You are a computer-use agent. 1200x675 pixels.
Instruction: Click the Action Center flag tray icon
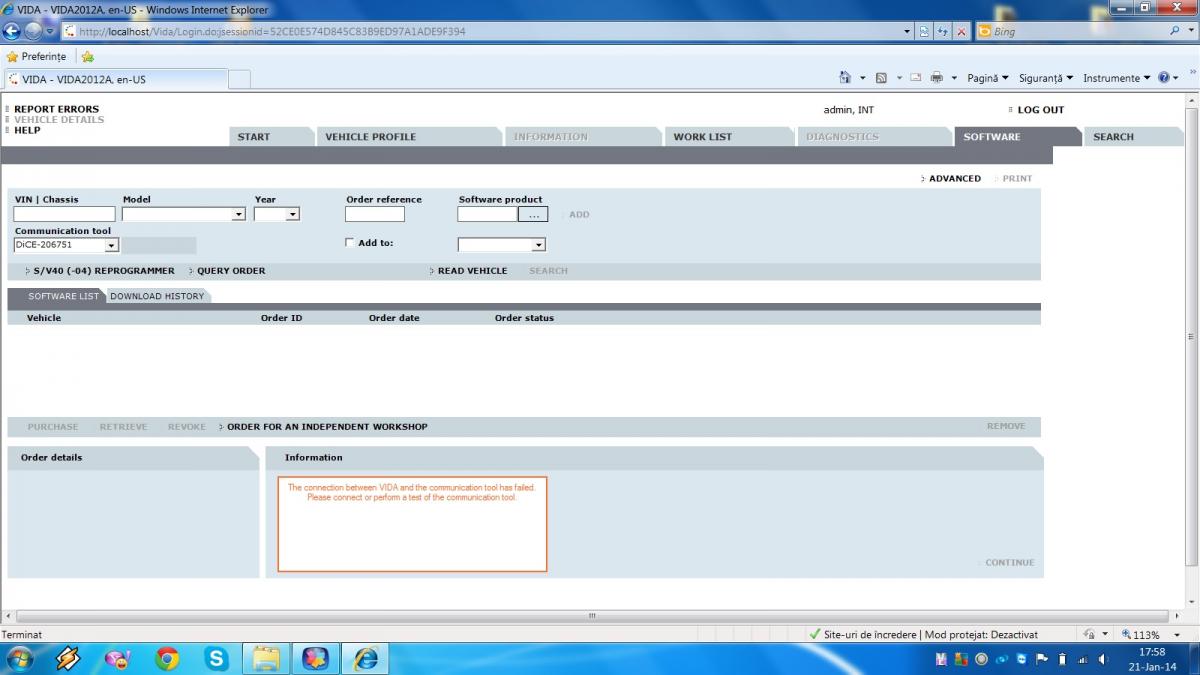(x=1041, y=659)
